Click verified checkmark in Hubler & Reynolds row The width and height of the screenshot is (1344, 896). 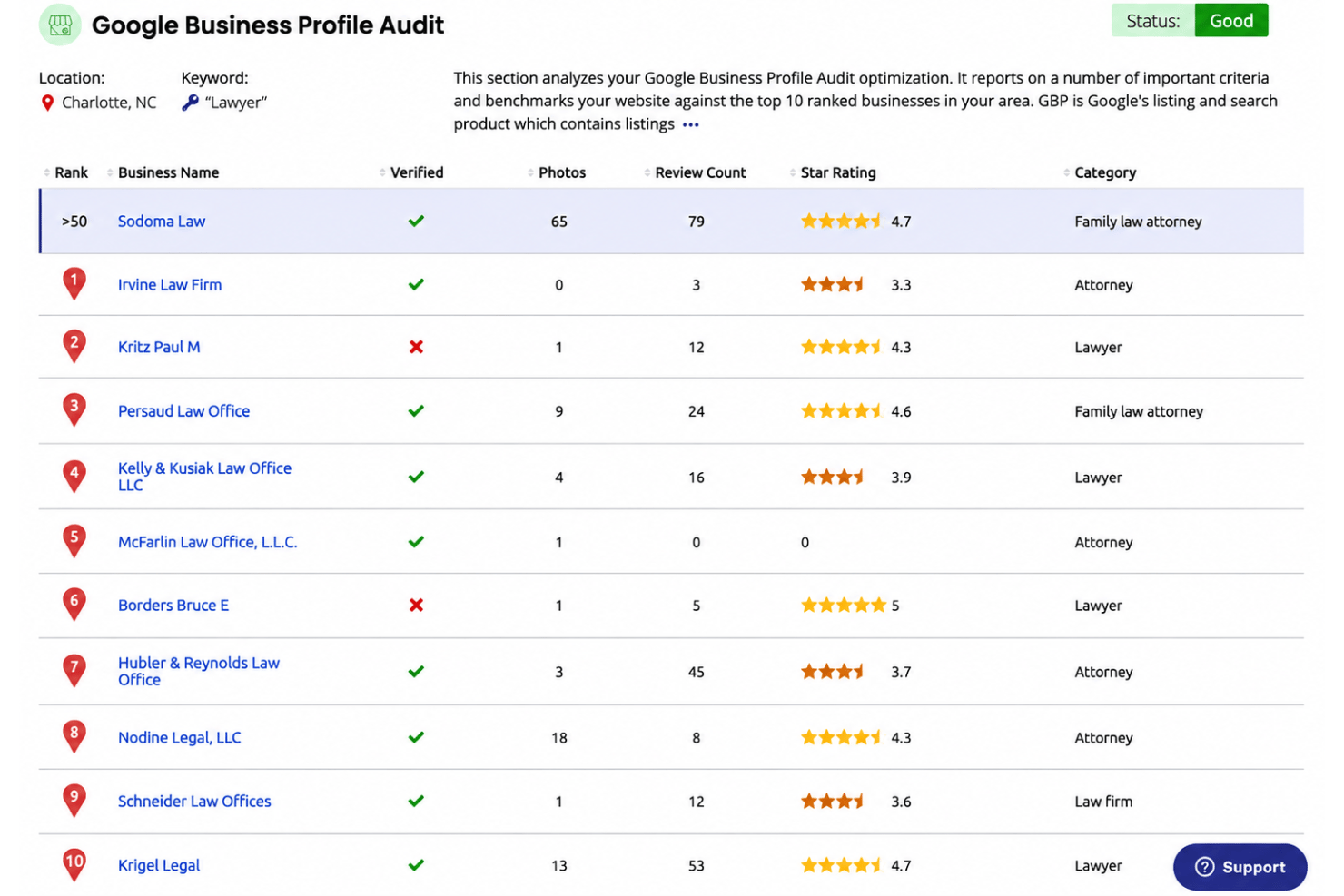[x=416, y=671]
